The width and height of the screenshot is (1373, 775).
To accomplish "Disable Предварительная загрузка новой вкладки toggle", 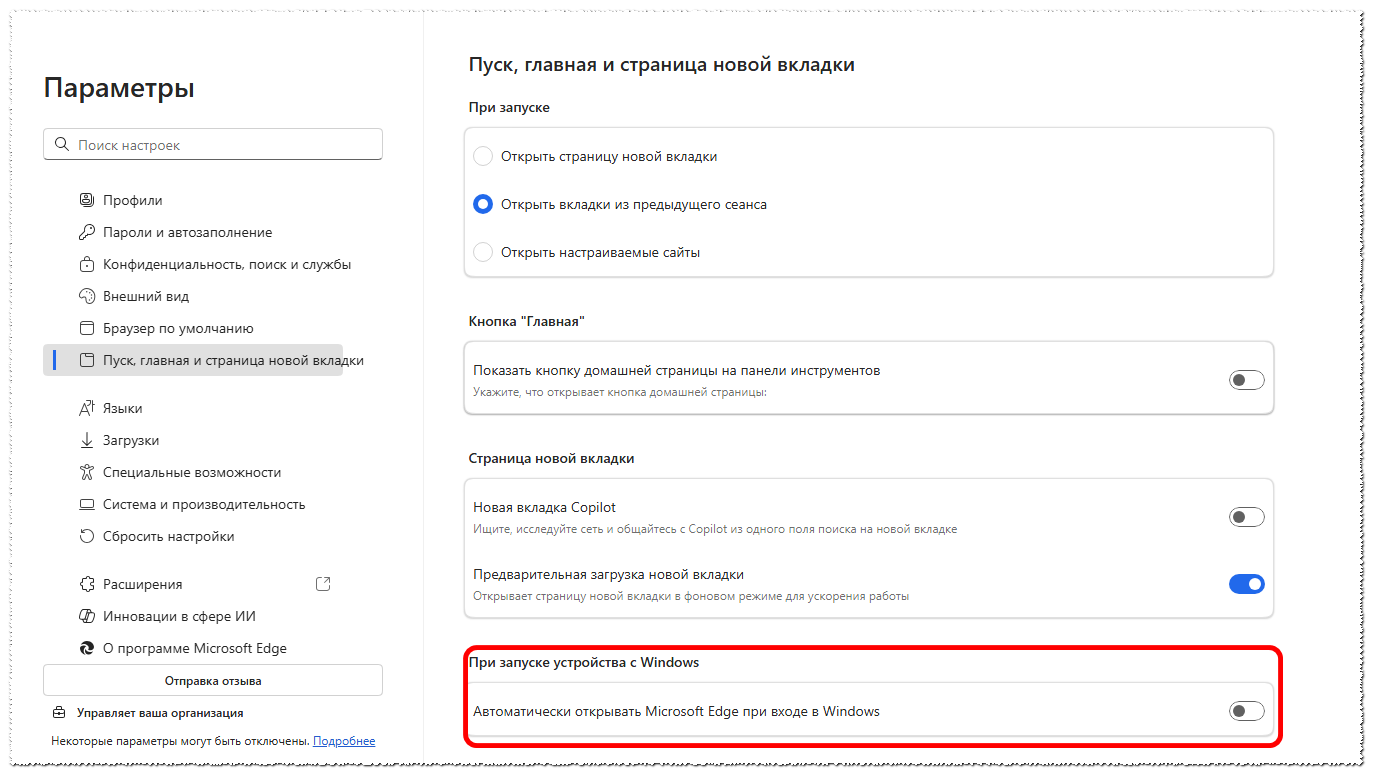I will click(1246, 584).
